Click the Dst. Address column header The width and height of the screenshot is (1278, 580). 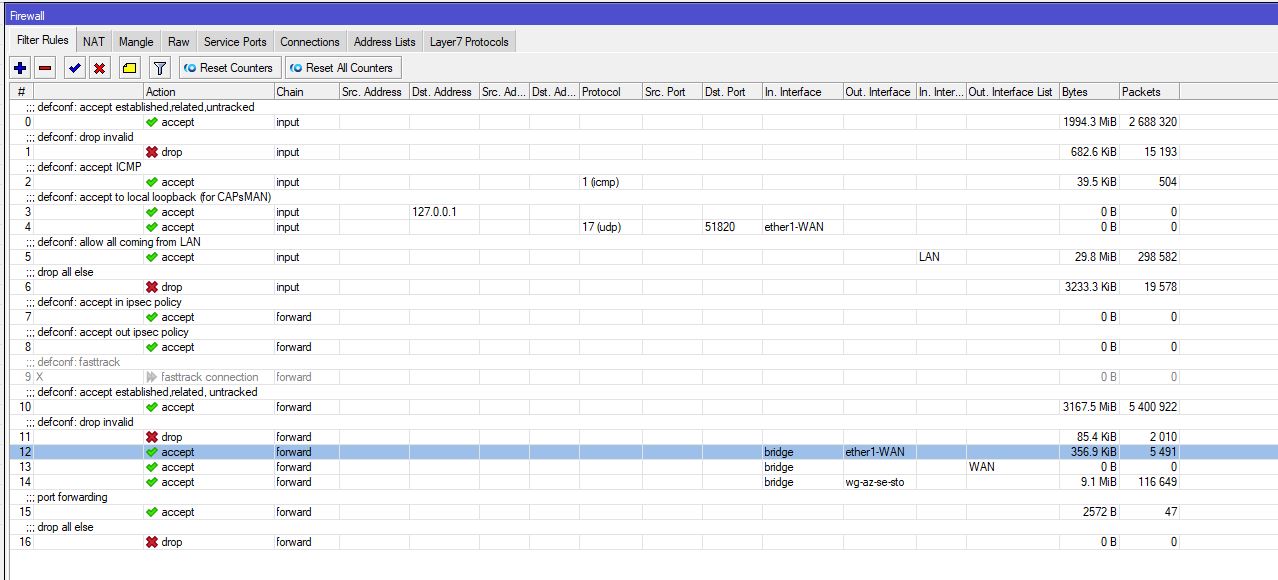[x=444, y=92]
